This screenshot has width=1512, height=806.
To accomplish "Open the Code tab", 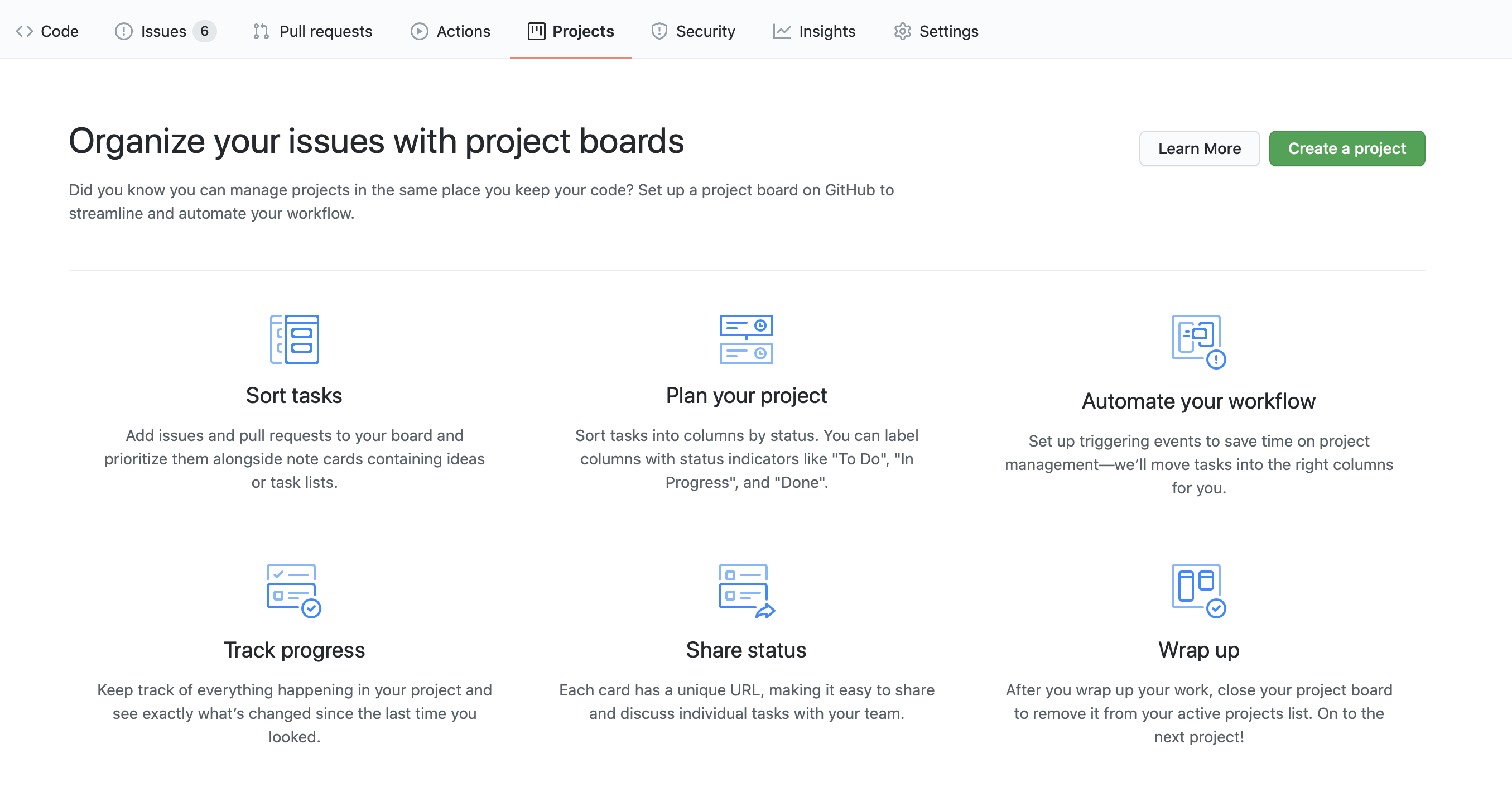I will [47, 31].
